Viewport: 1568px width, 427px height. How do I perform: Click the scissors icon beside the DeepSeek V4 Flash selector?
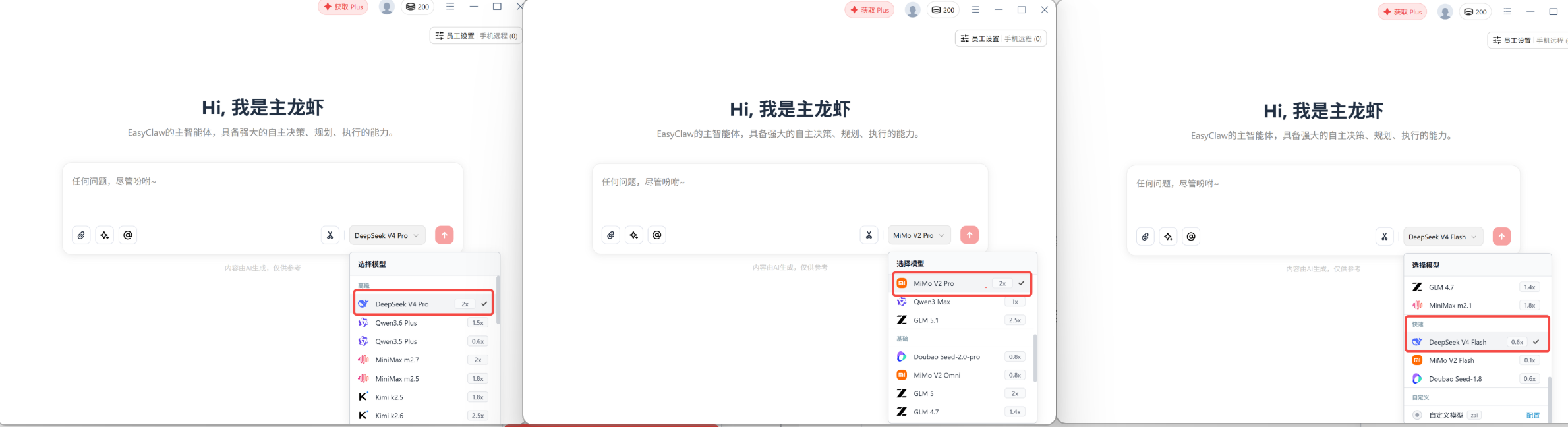(x=1385, y=237)
